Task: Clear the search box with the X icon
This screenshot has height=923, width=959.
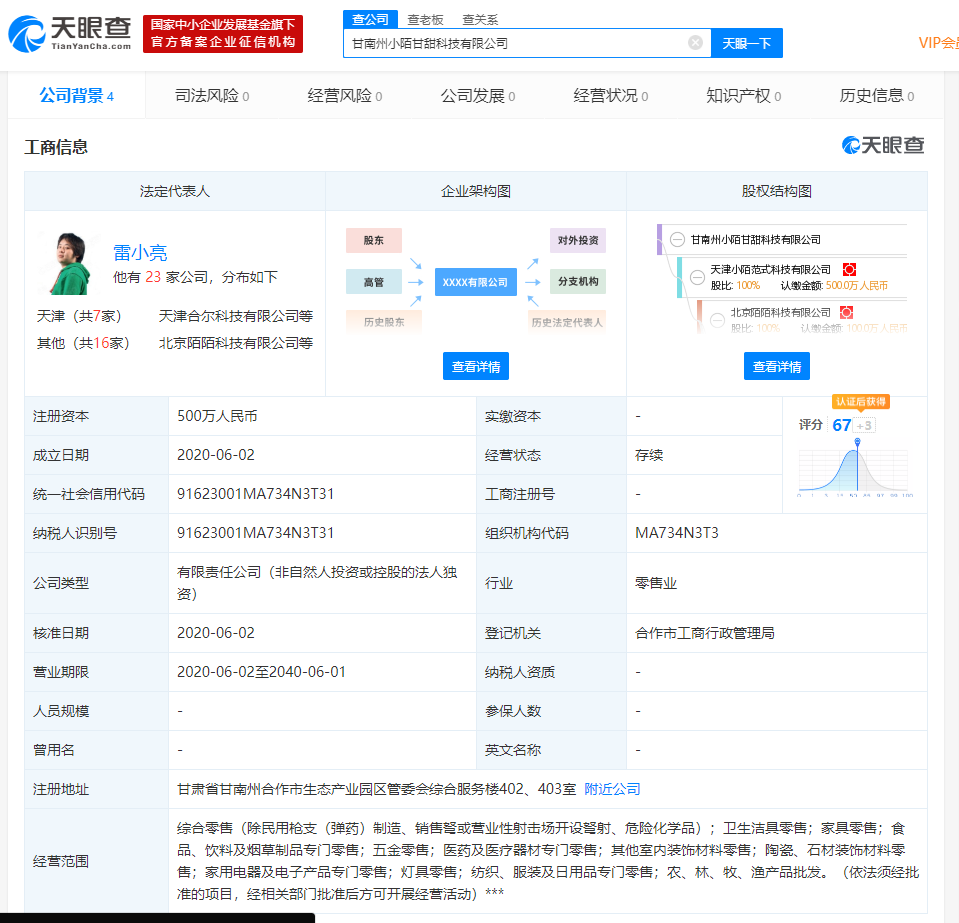Action: tap(695, 42)
